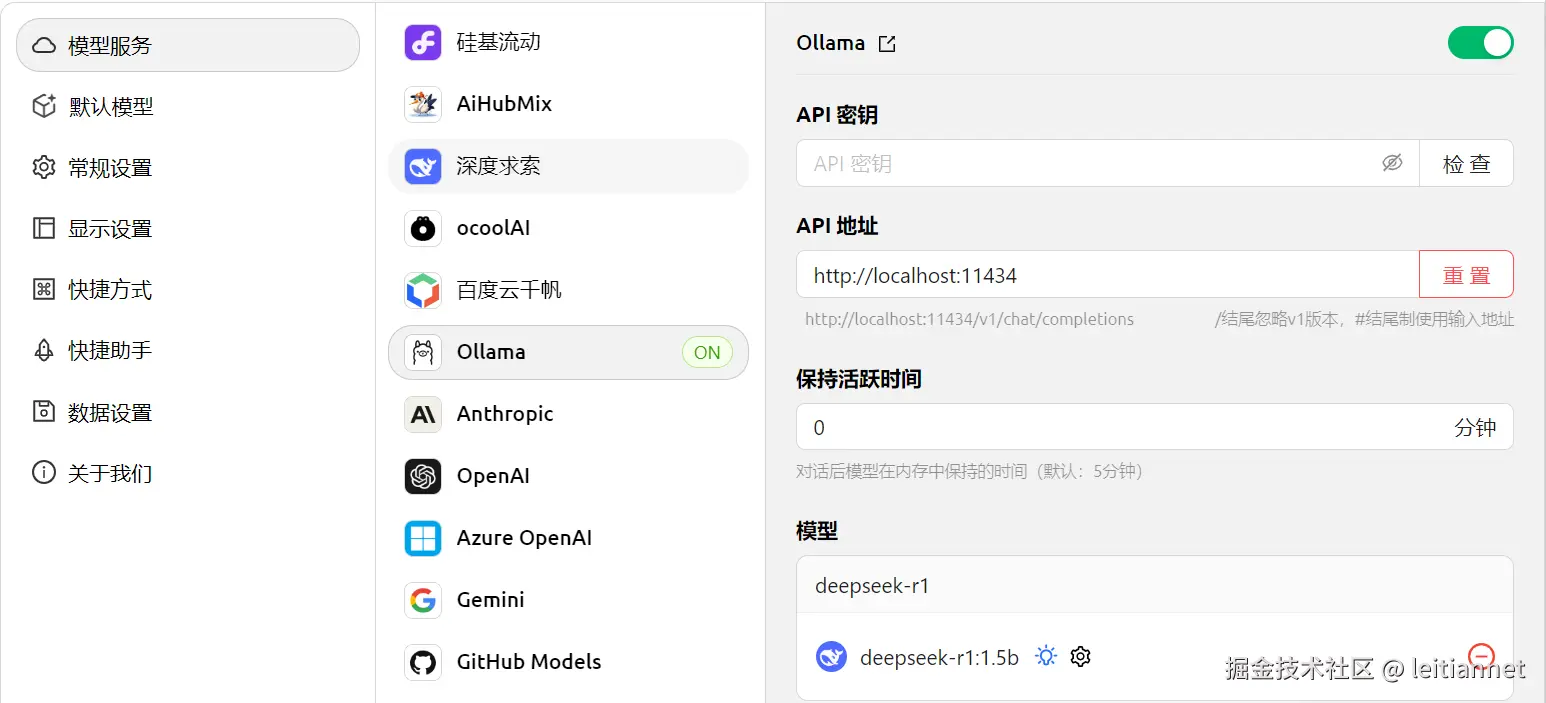Click the Ollama llama icon in list
Image resolution: width=1546 pixels, height=703 pixels.
pyautogui.click(x=423, y=352)
